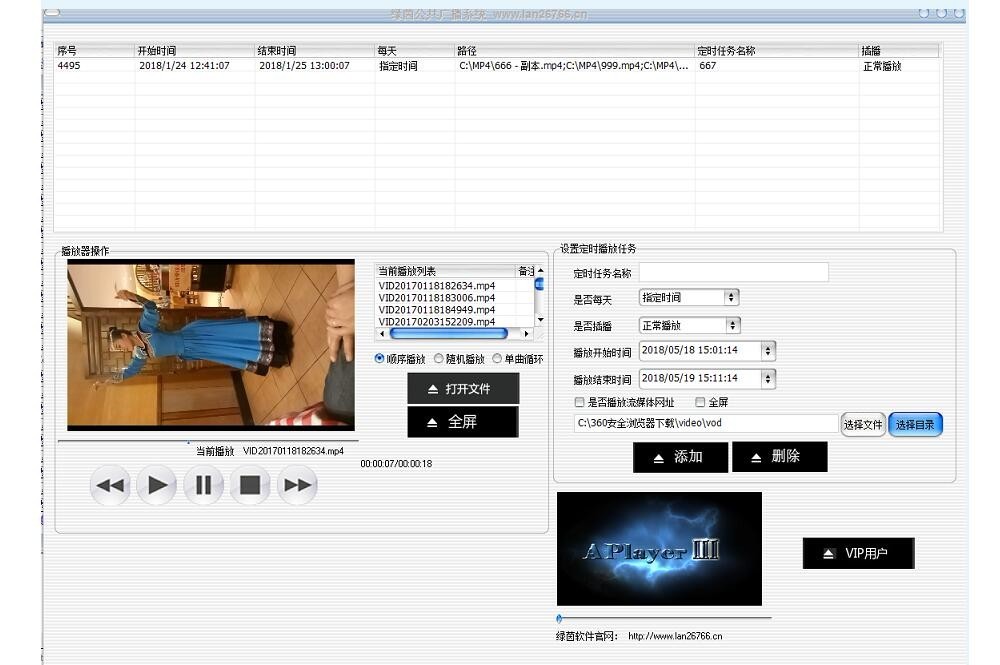Expand the 是否每天 dropdown
1000x665 pixels.
point(731,297)
